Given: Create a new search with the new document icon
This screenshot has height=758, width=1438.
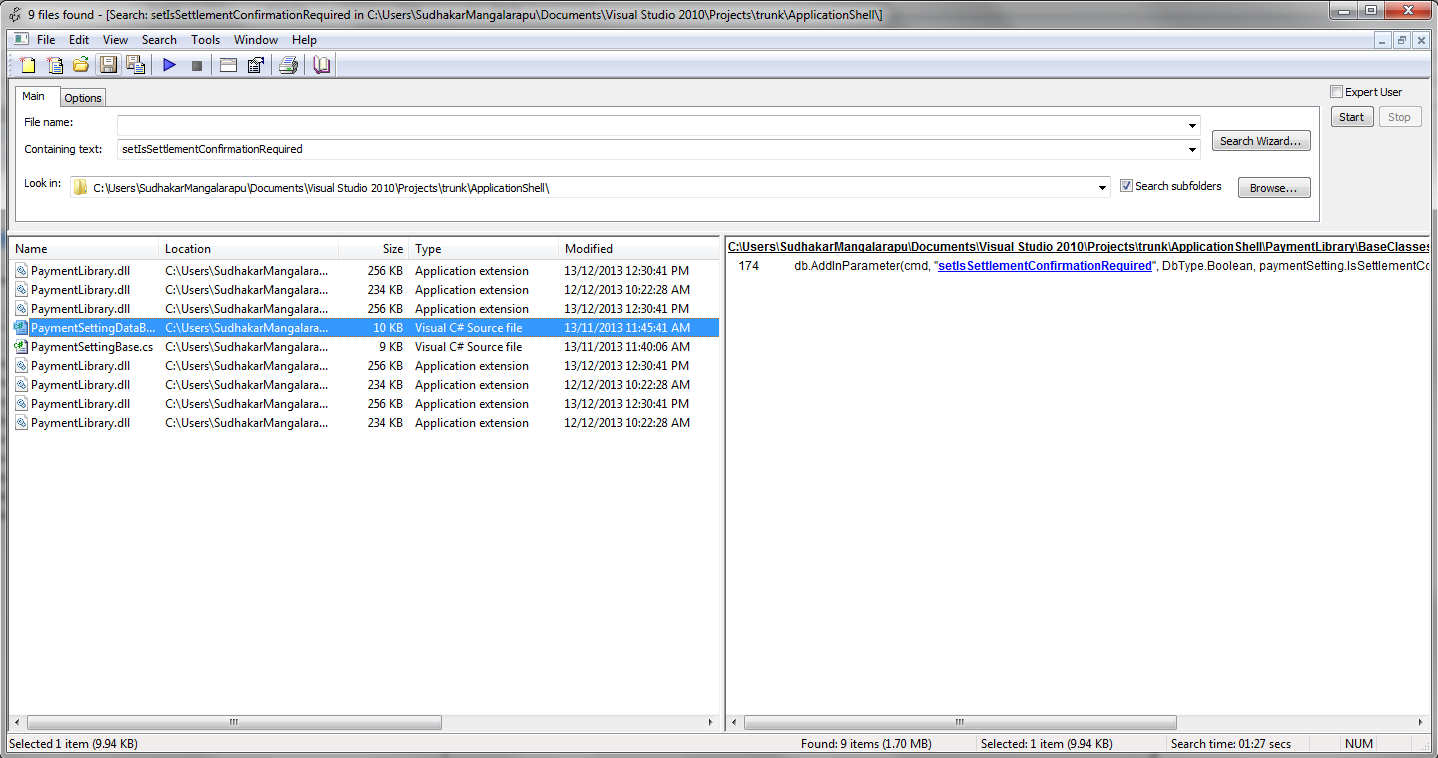Looking at the screenshot, I should coord(27,64).
